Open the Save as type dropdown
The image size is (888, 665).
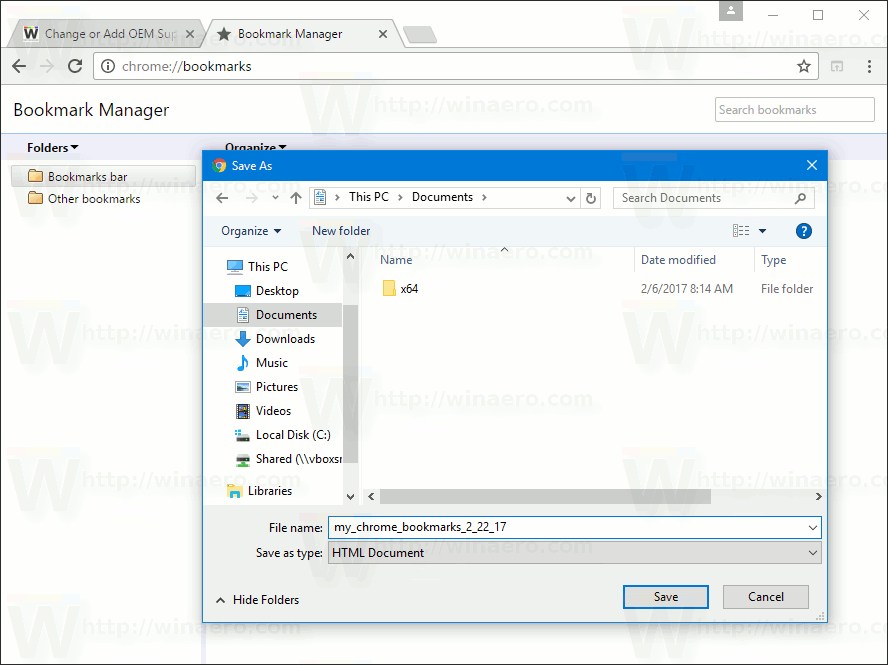815,552
